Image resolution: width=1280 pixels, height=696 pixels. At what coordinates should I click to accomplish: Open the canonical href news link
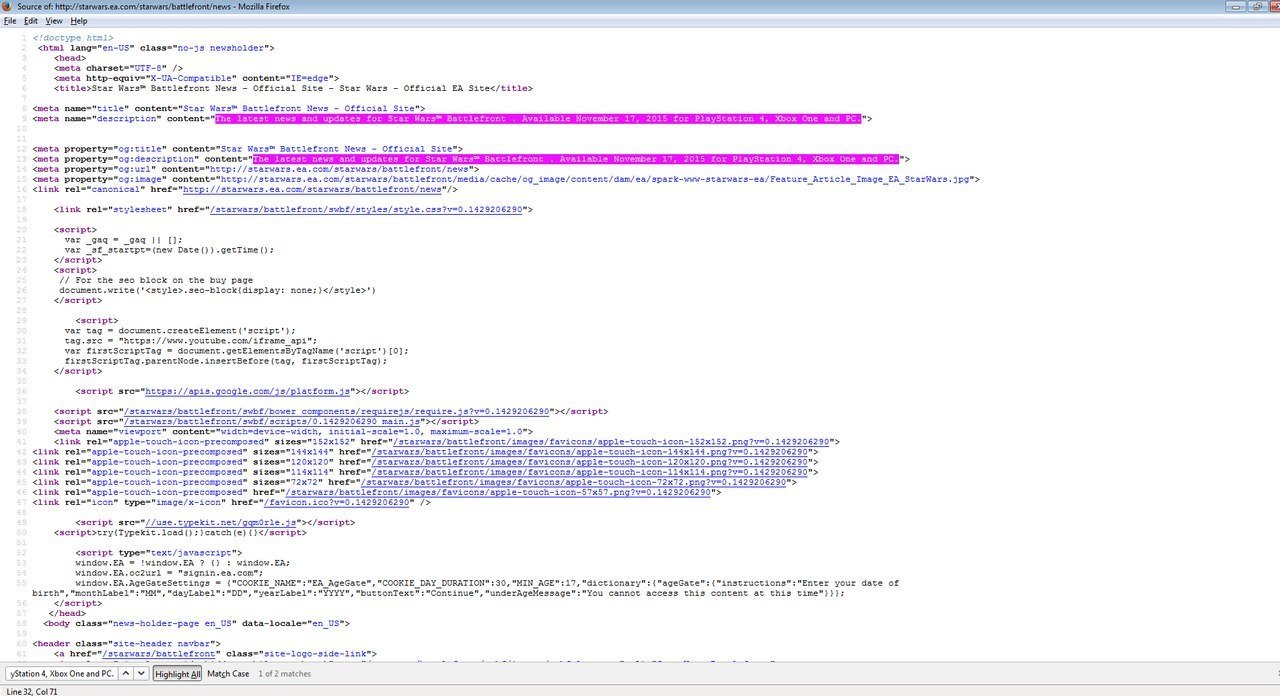[312, 189]
